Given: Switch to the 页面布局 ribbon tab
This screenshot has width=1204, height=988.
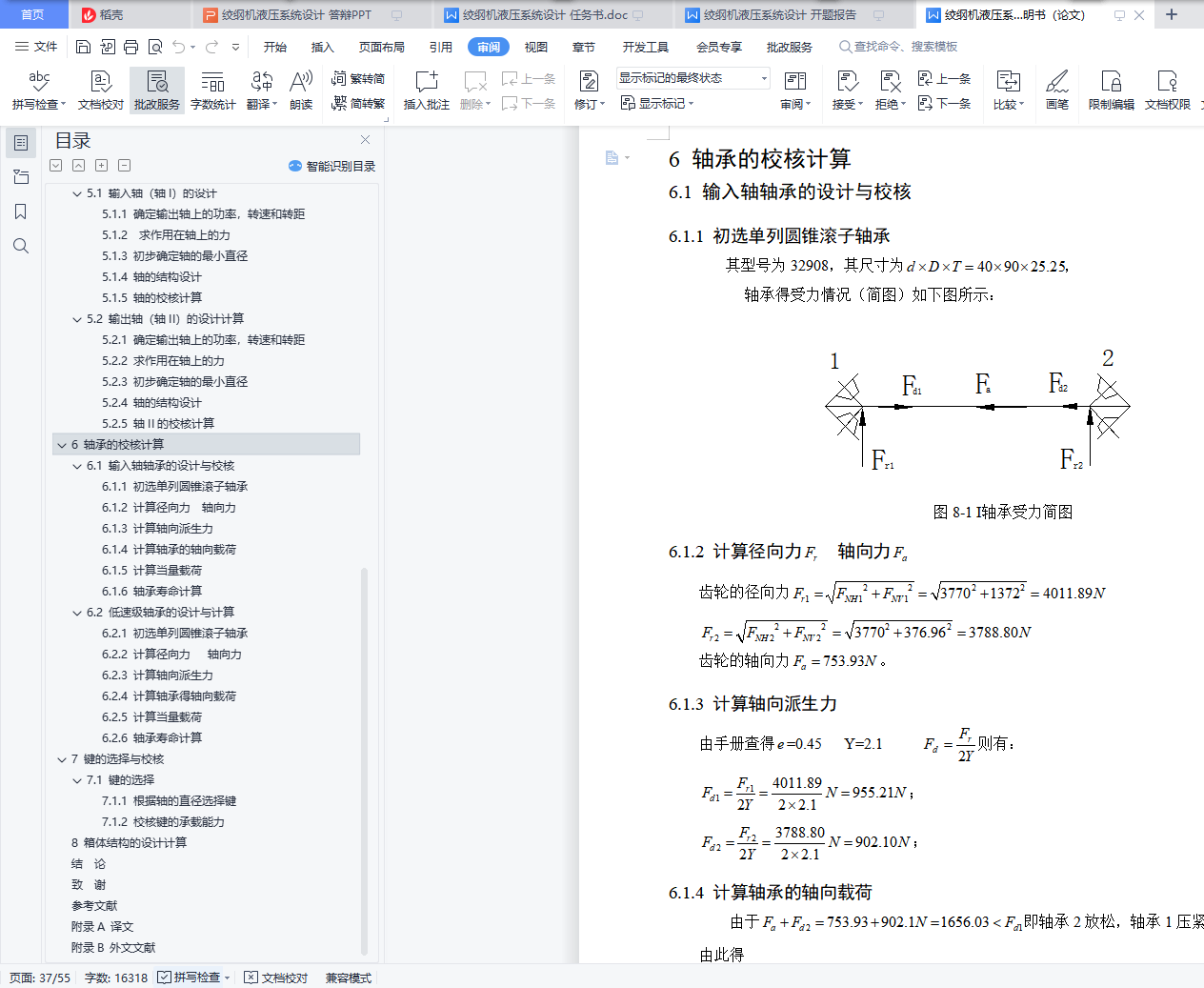Looking at the screenshot, I should tap(382, 47).
